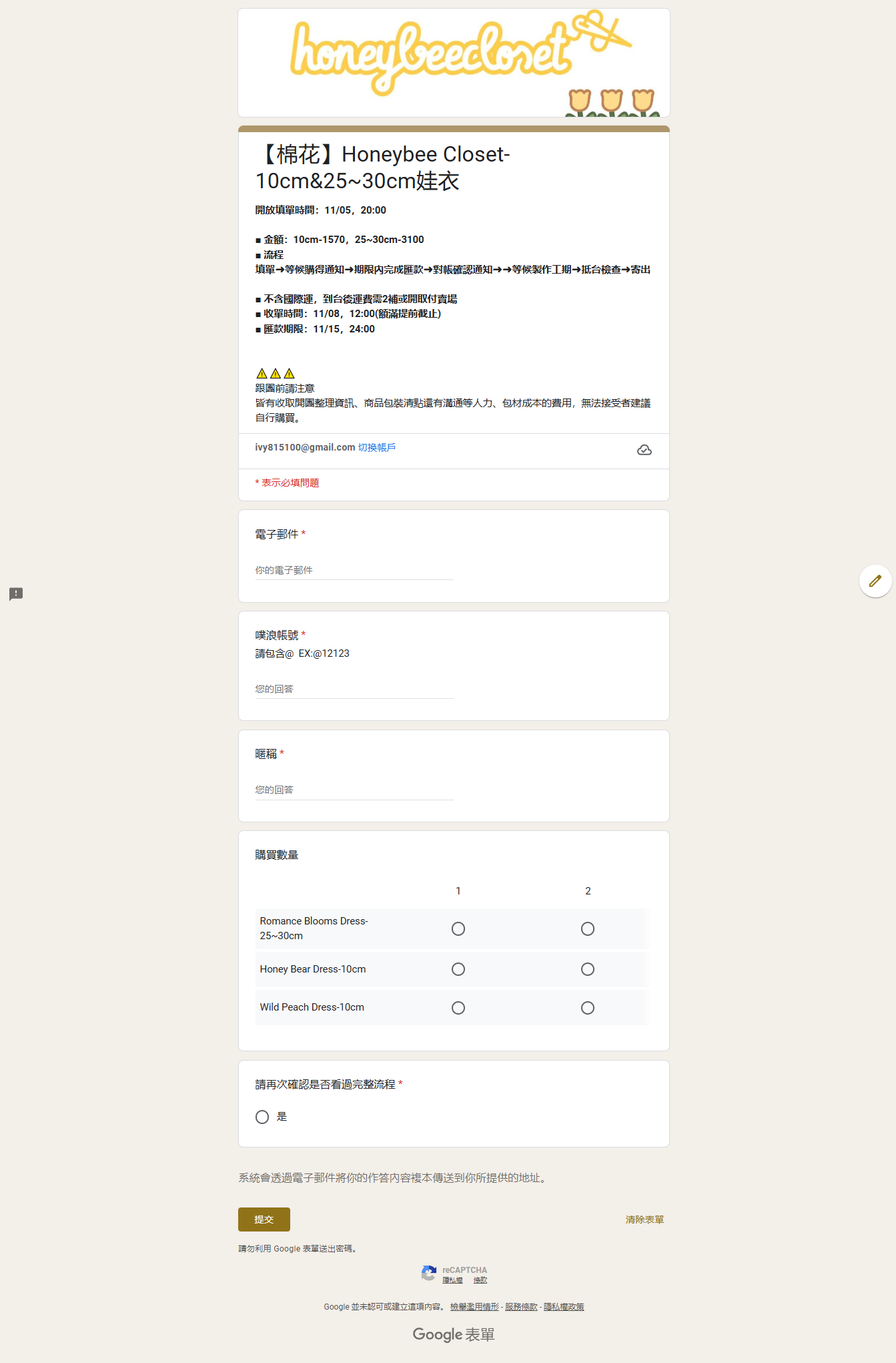This screenshot has height=1363, width=896.
Task: Click 清除表單 to clear the form
Action: pos(644,1219)
